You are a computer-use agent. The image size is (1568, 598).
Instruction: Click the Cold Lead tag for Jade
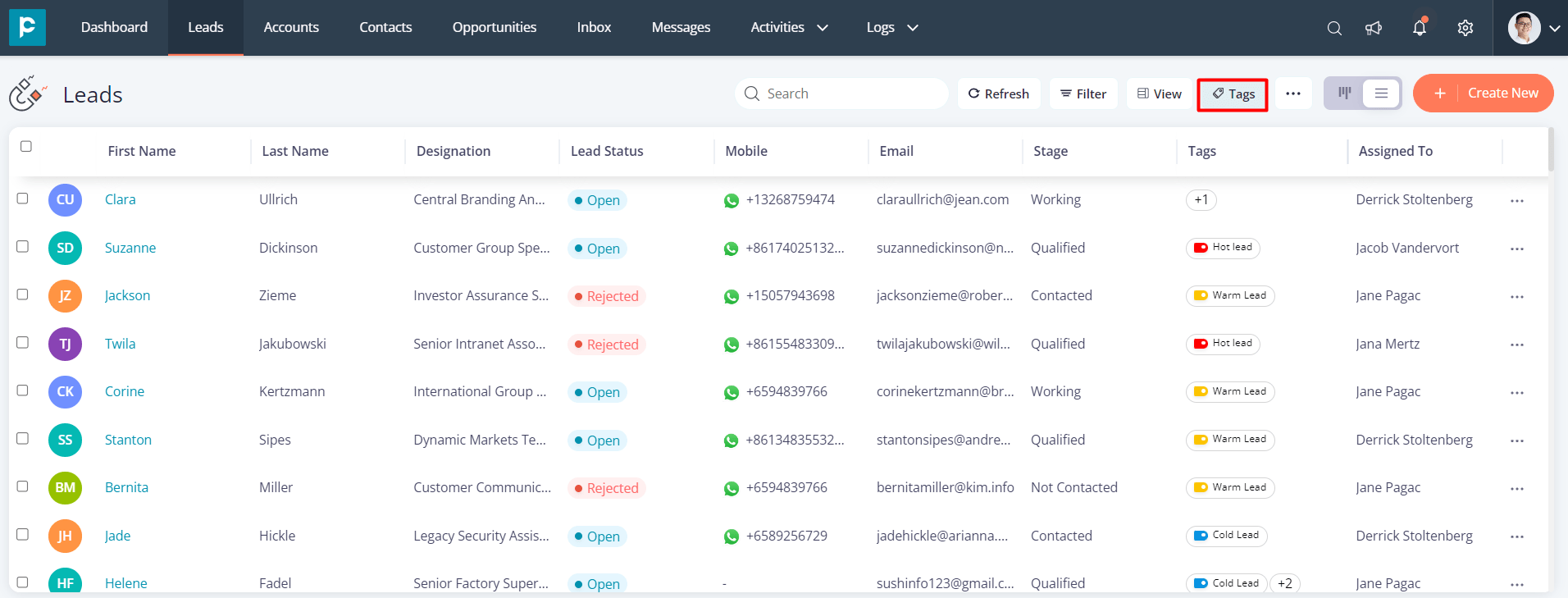point(1227,536)
